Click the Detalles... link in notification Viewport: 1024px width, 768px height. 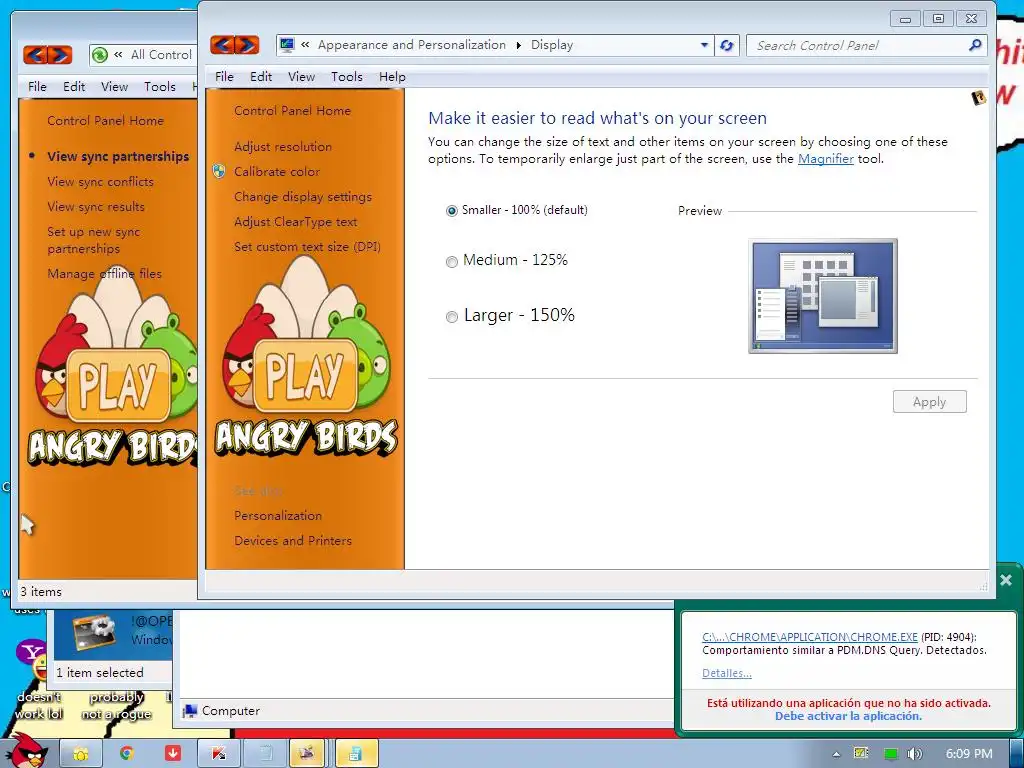point(726,673)
